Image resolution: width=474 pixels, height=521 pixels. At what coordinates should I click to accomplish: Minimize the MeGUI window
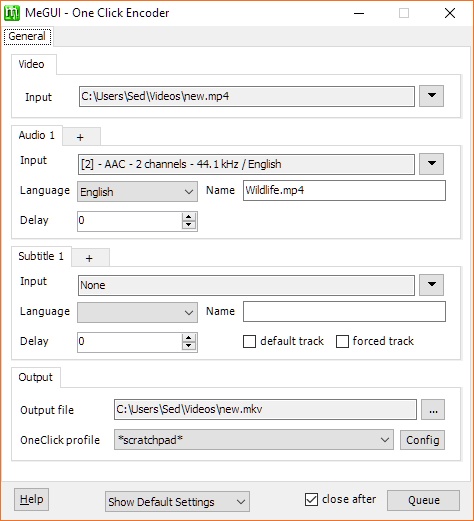point(359,13)
